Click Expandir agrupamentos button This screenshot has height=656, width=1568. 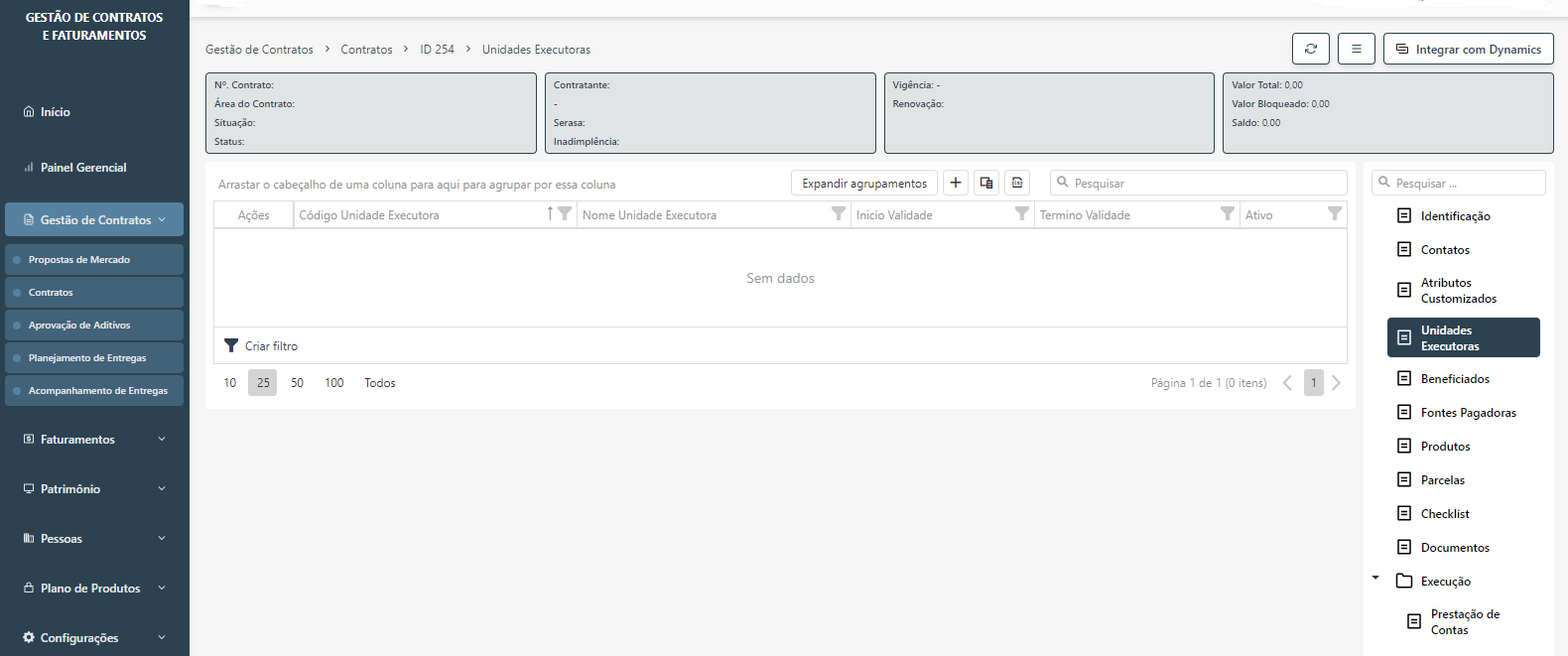(863, 184)
